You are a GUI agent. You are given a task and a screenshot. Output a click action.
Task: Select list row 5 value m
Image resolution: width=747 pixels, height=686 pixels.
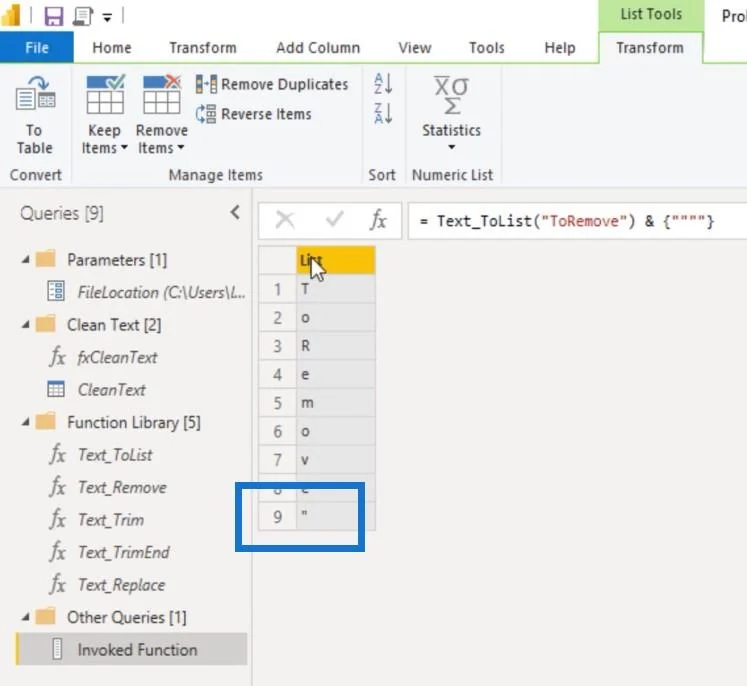[x=336, y=403]
